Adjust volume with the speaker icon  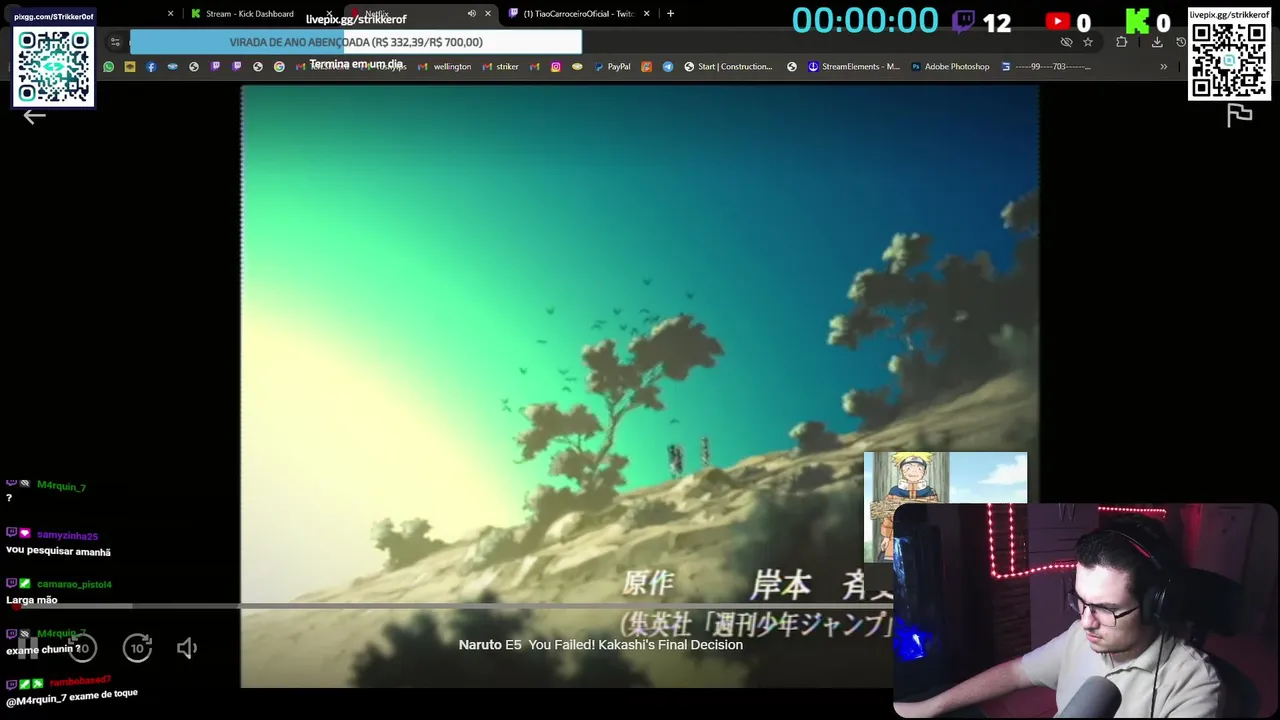tap(187, 649)
